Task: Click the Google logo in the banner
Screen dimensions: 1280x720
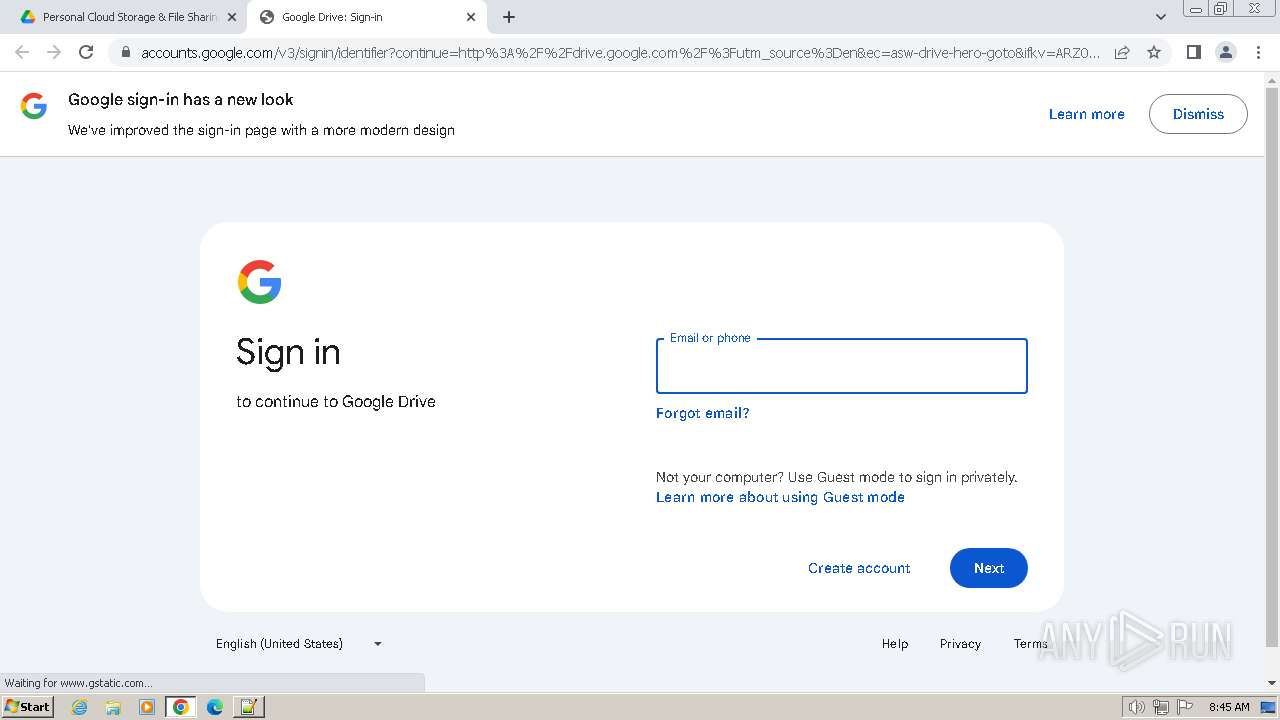Action: pos(34,106)
